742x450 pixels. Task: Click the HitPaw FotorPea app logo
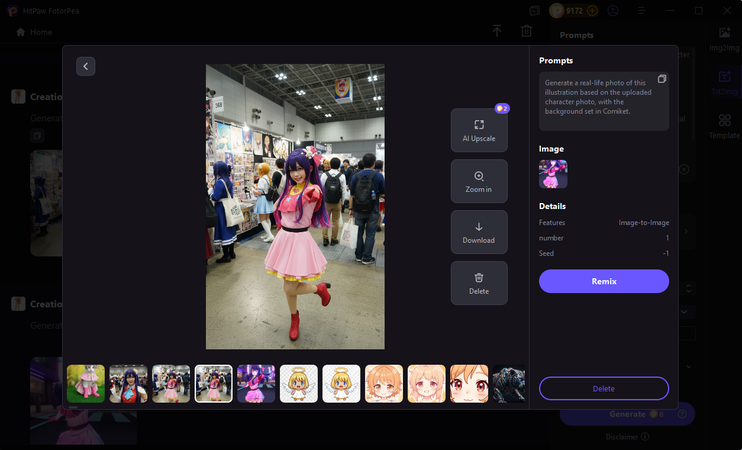13,10
